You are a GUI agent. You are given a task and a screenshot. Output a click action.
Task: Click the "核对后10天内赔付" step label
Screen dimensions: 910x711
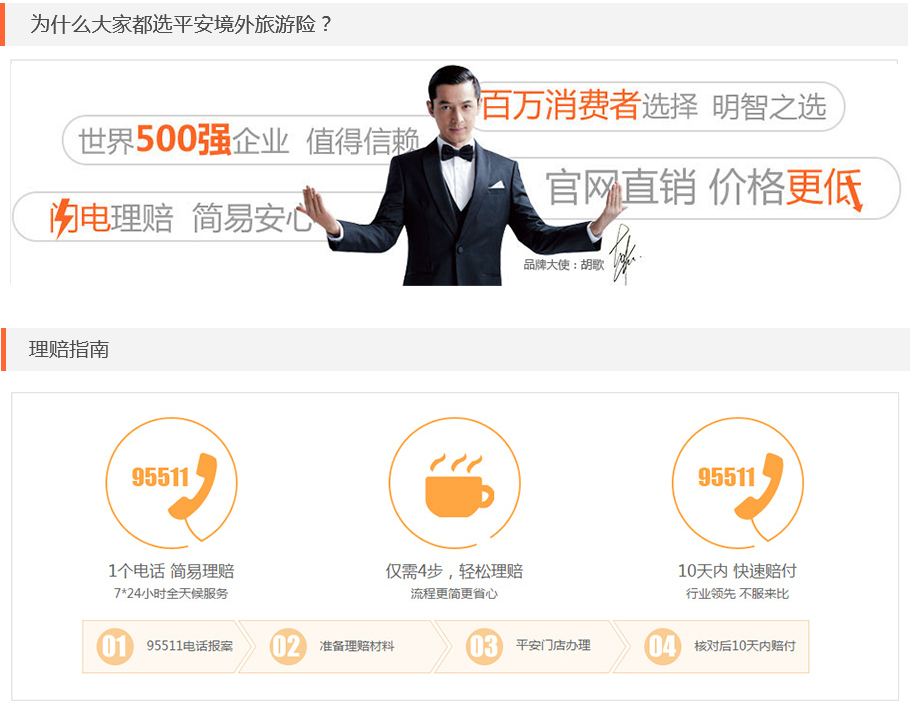pyautogui.click(x=745, y=646)
